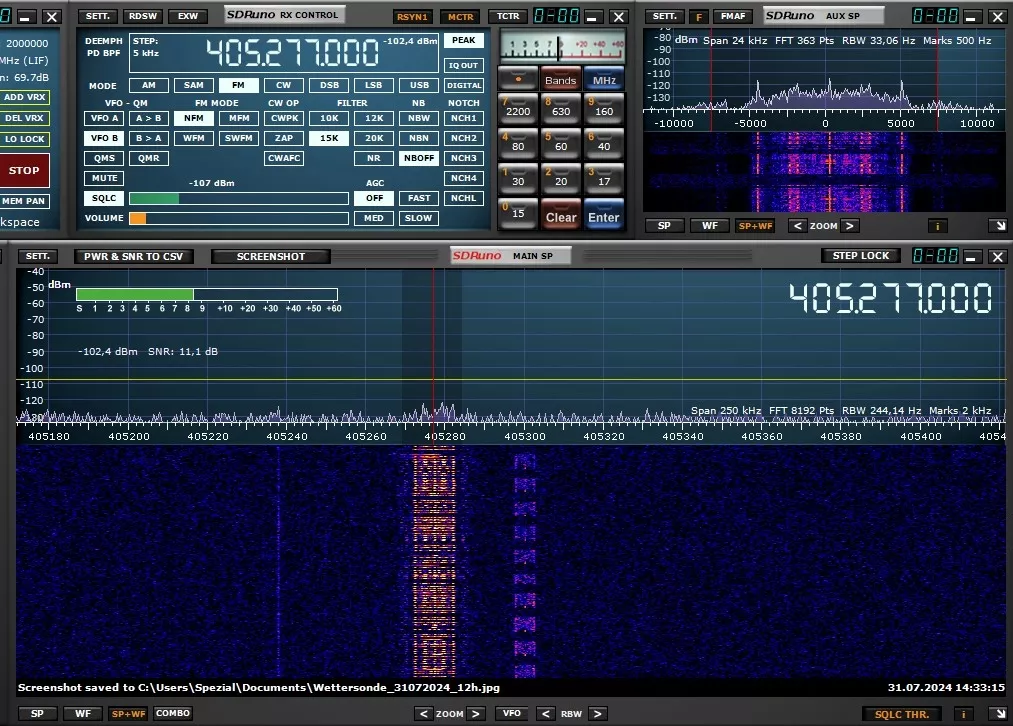Click the SQLC THR. button
Screen dimensions: 1013x726
tap(901, 714)
